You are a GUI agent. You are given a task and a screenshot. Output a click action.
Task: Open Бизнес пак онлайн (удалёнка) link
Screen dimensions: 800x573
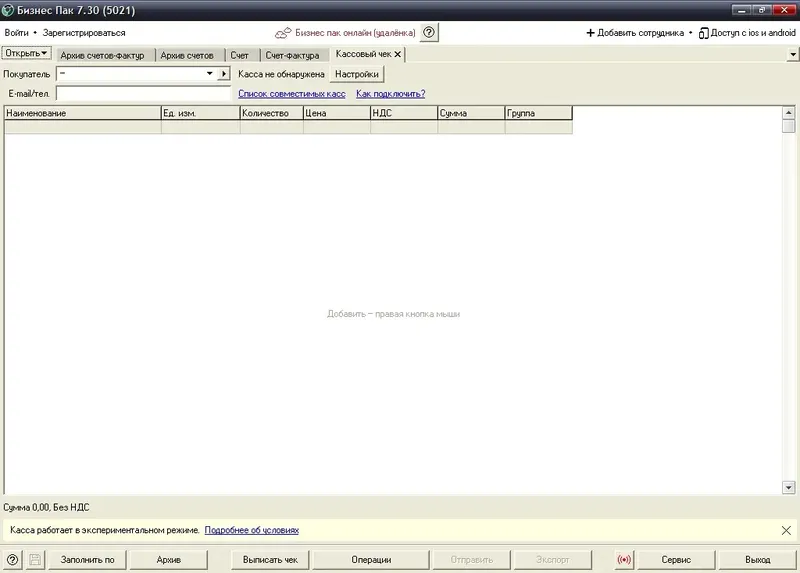(355, 33)
